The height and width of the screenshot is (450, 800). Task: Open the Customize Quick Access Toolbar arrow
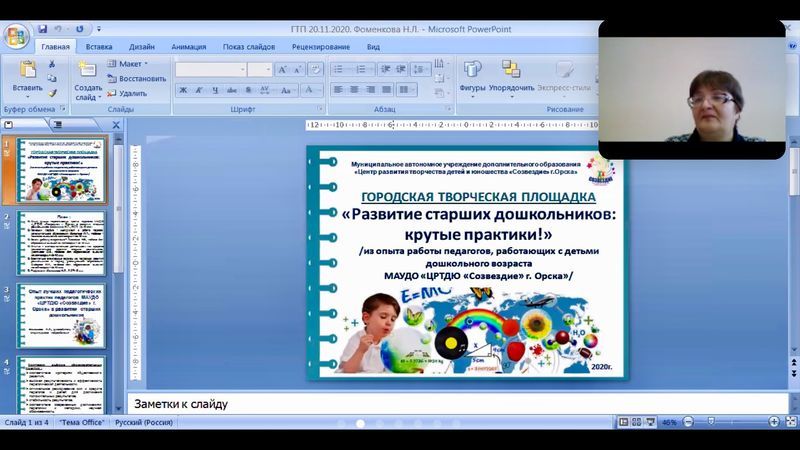[99, 29]
